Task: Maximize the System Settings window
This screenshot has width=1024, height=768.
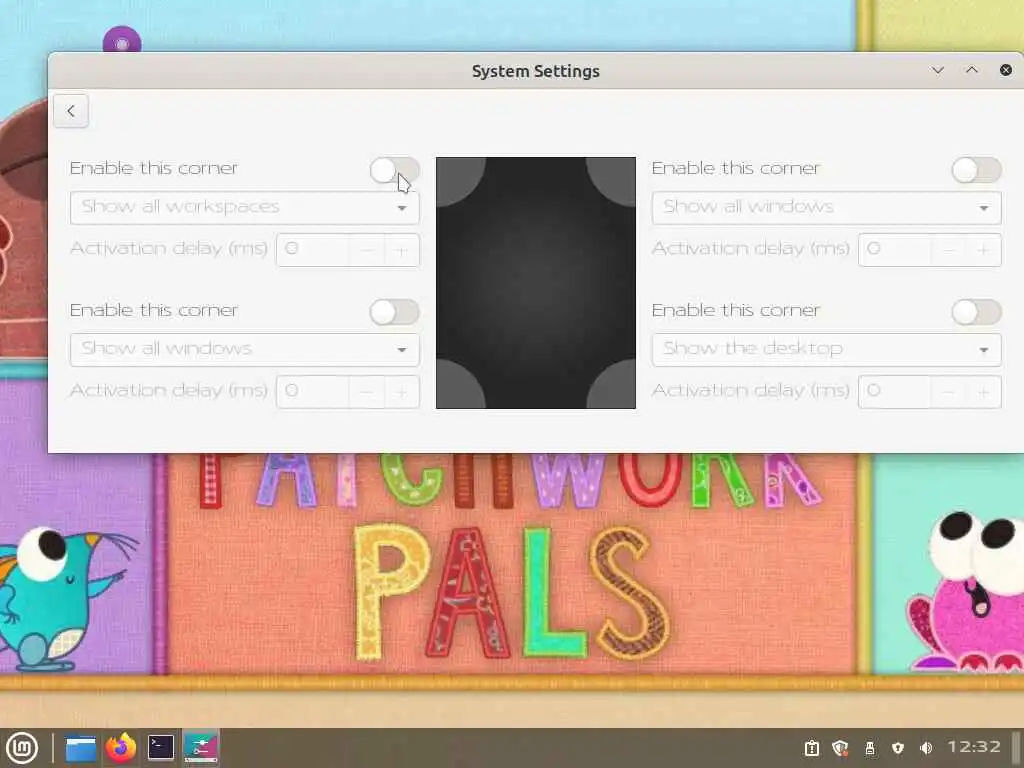Action: [972, 70]
